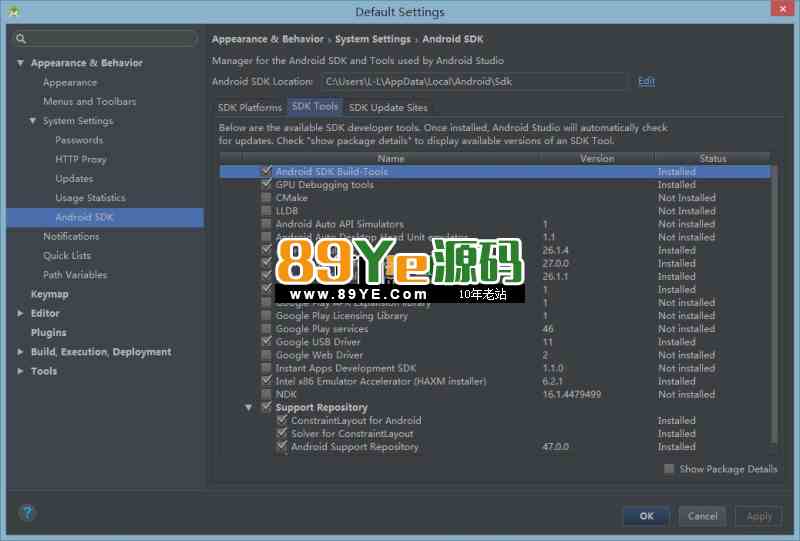Screen dimensions: 800x541
Task: Click Google Play services version 46
Action: pos(548,329)
